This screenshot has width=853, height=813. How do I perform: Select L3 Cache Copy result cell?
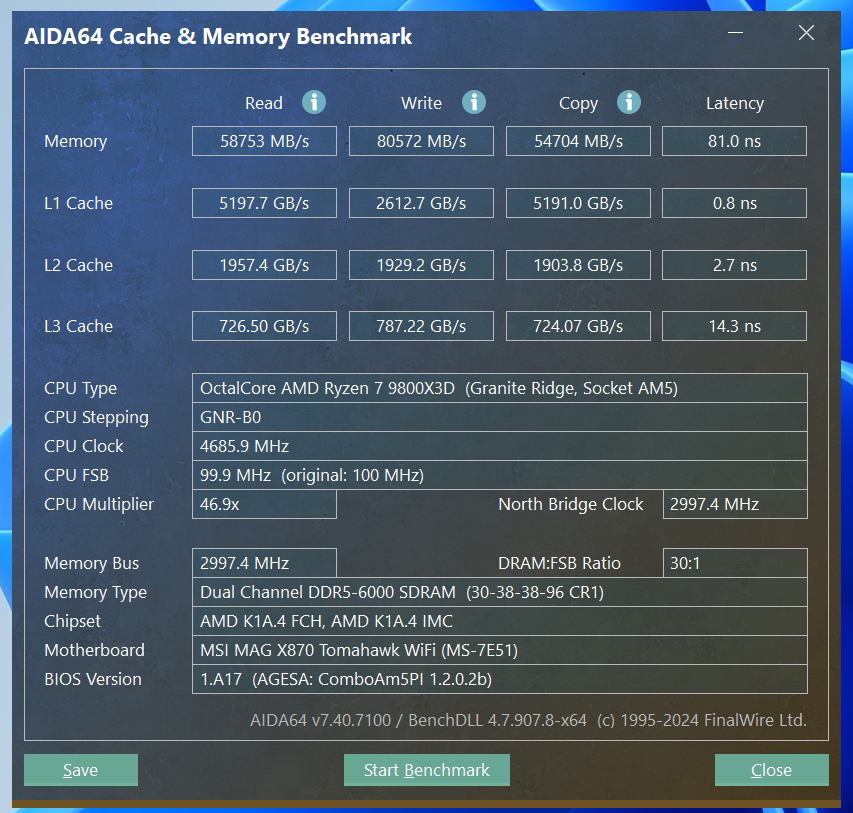tap(578, 326)
